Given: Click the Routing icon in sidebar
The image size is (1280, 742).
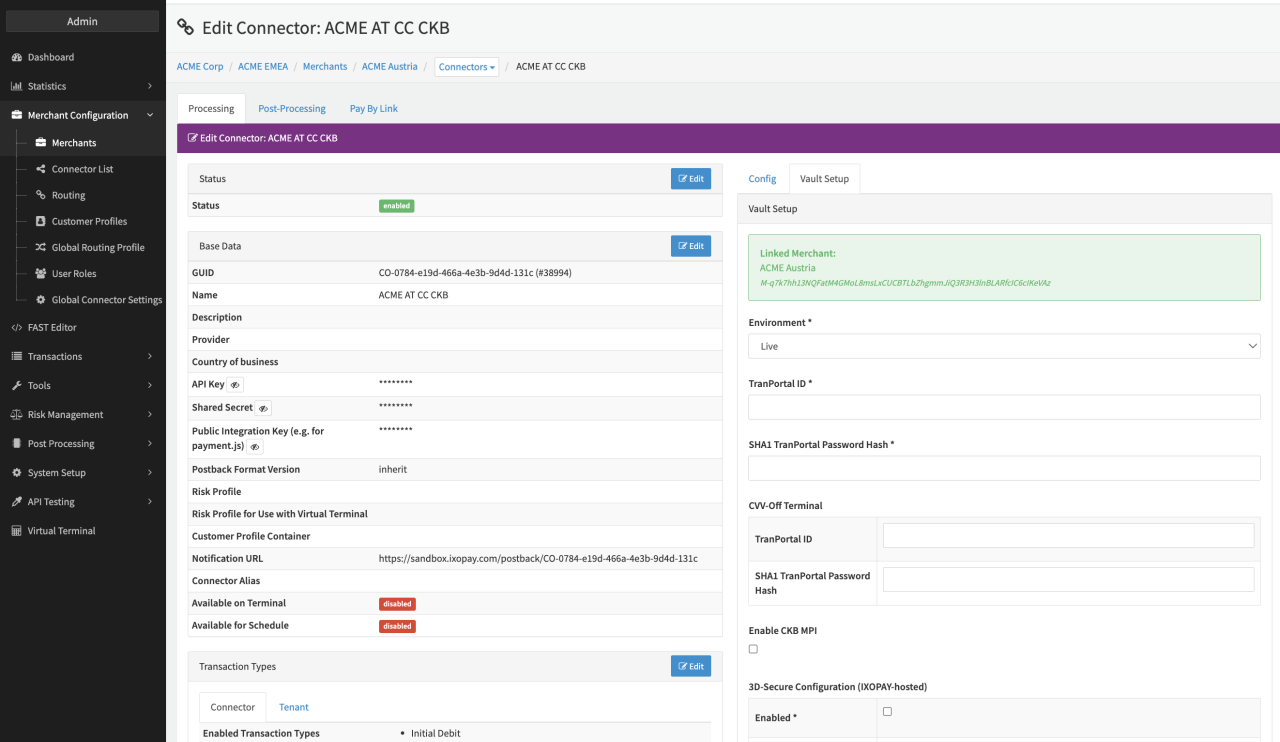Looking at the screenshot, I should 41,195.
